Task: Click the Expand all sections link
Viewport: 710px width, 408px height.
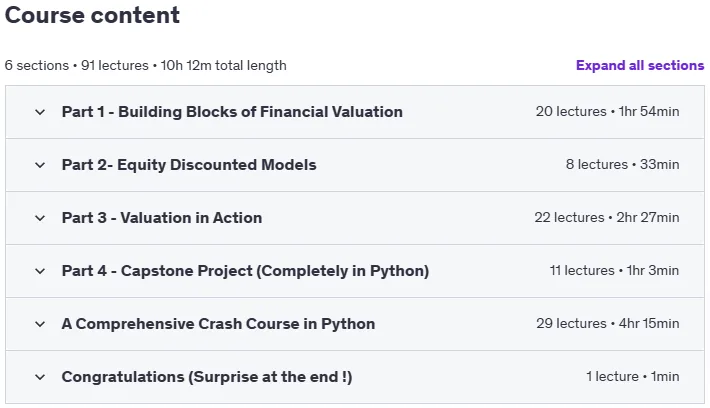Action: [x=640, y=65]
